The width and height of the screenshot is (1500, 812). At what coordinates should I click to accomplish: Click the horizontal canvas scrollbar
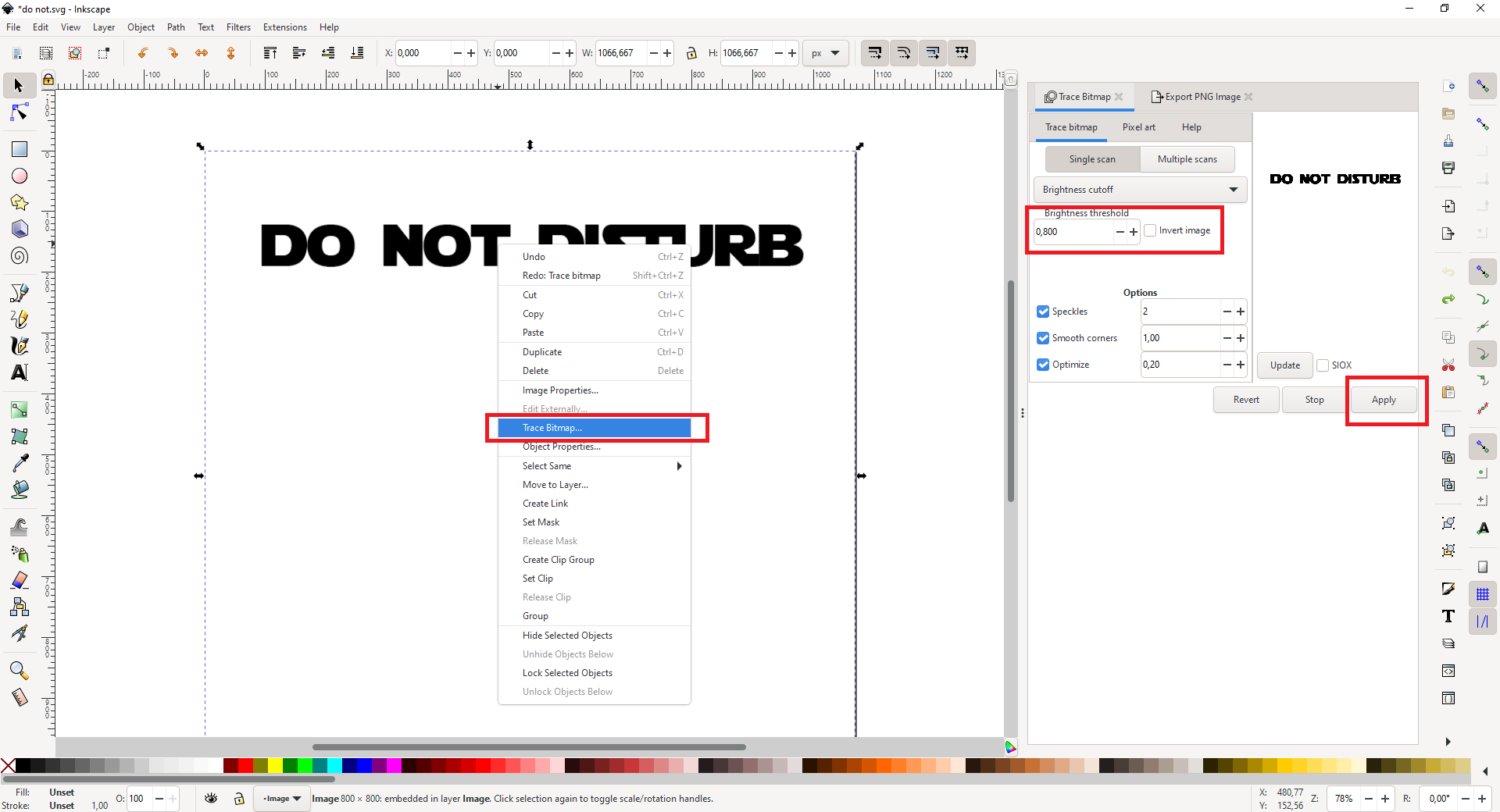point(529,746)
